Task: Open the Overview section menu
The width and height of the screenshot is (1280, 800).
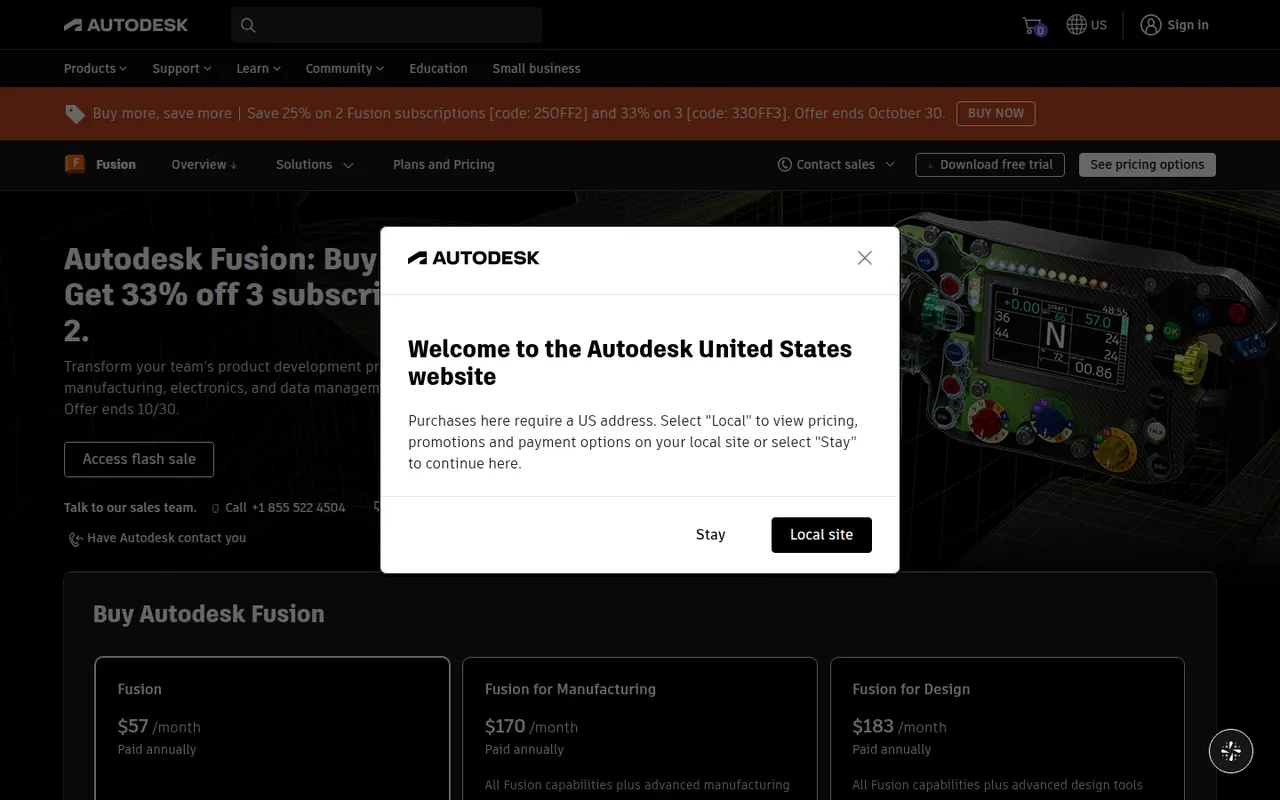Action: pos(205,164)
